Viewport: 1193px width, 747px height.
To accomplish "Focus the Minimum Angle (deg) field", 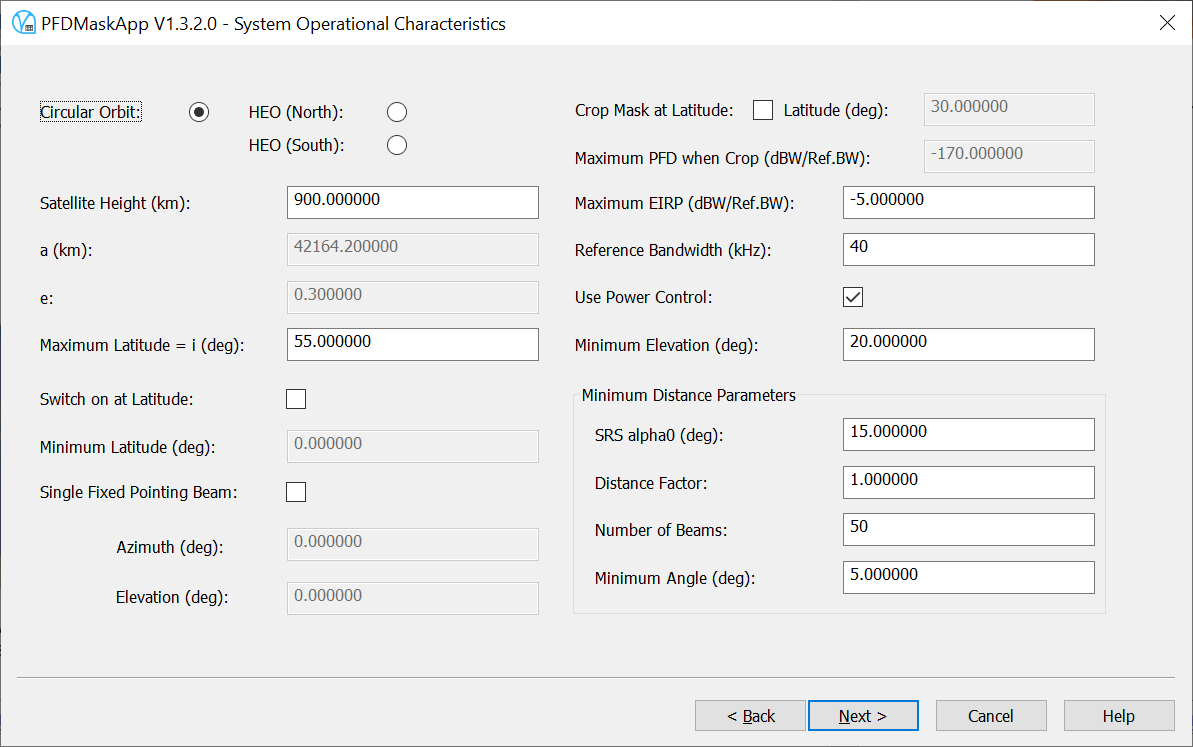I will click(969, 577).
